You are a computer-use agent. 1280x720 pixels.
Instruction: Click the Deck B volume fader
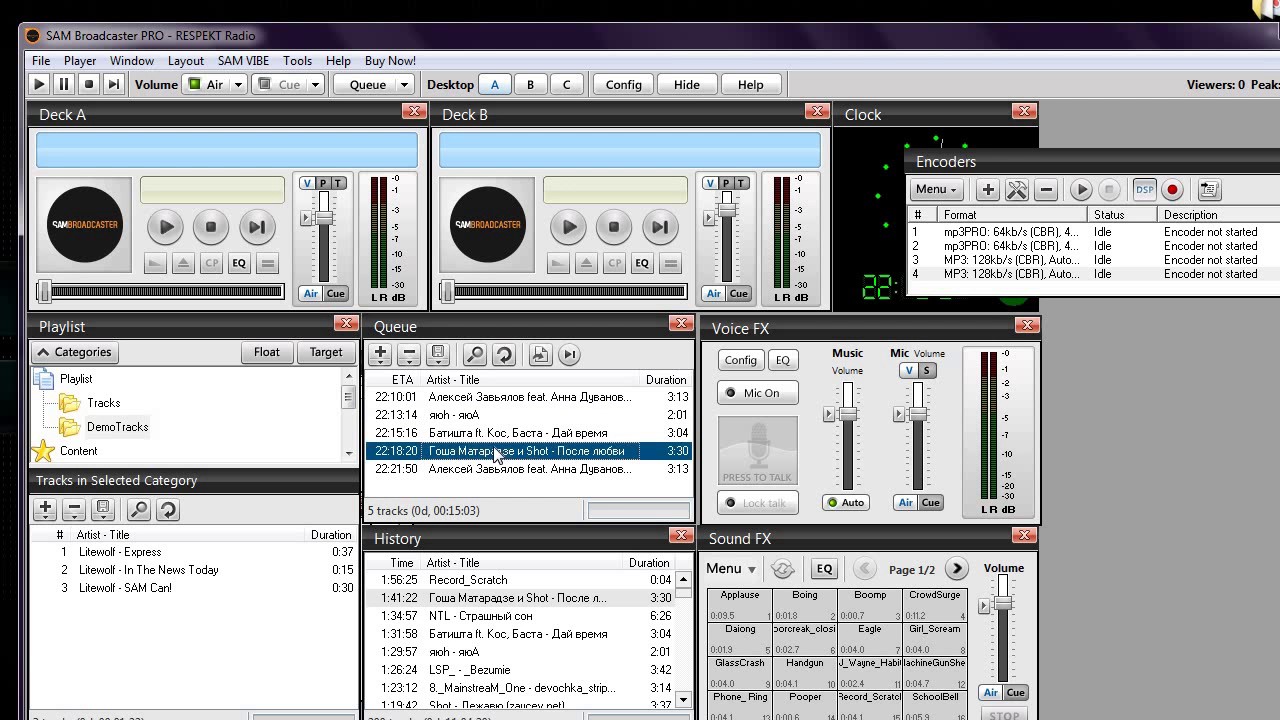tap(727, 210)
